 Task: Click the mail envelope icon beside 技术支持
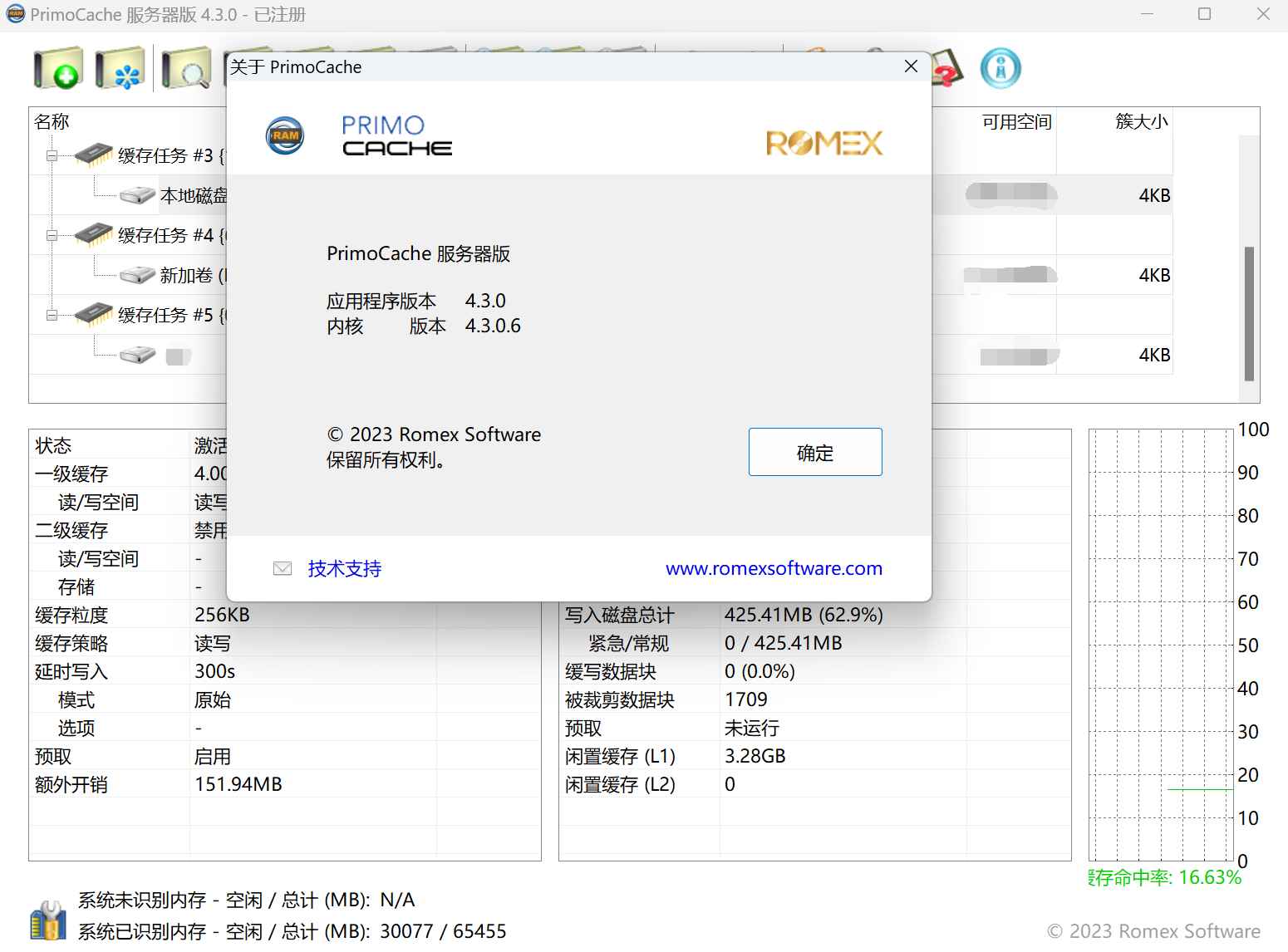point(283,568)
